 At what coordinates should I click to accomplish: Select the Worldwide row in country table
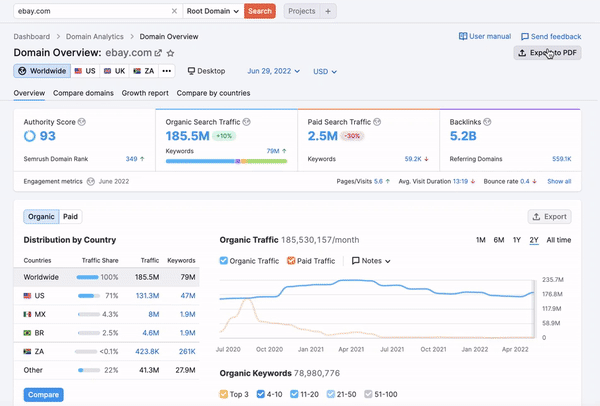pyautogui.click(x=106, y=277)
